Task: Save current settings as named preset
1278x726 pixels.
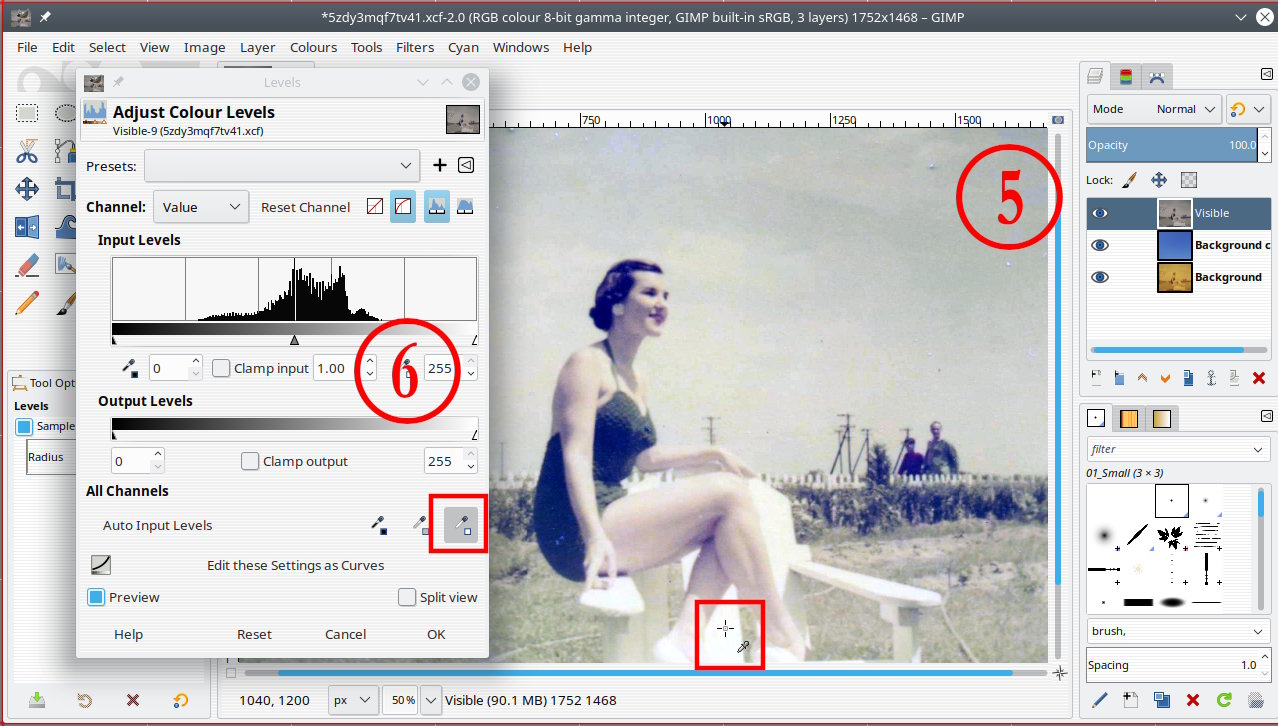Action: click(x=439, y=165)
